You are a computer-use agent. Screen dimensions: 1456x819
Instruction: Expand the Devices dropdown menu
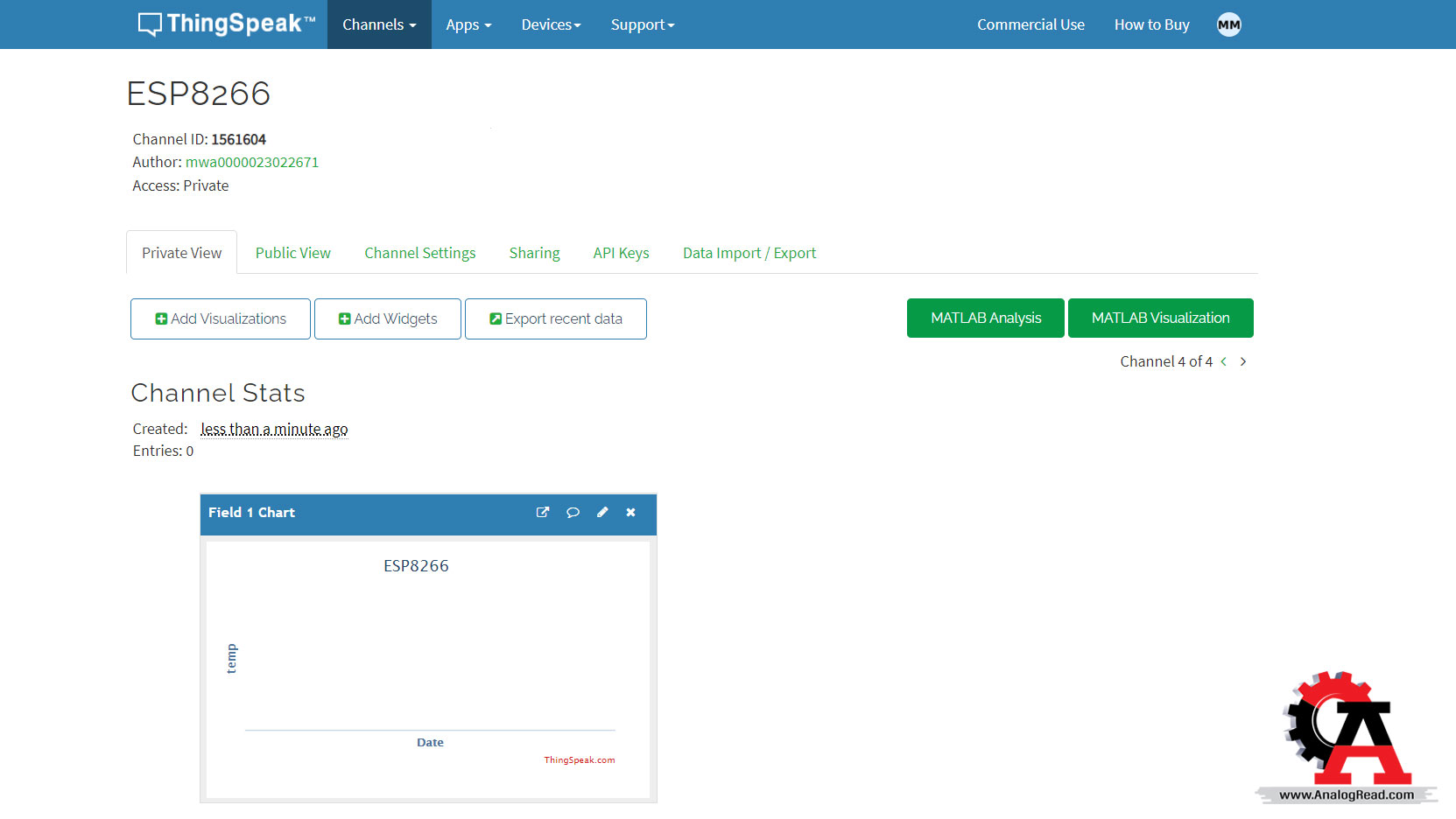click(x=551, y=24)
